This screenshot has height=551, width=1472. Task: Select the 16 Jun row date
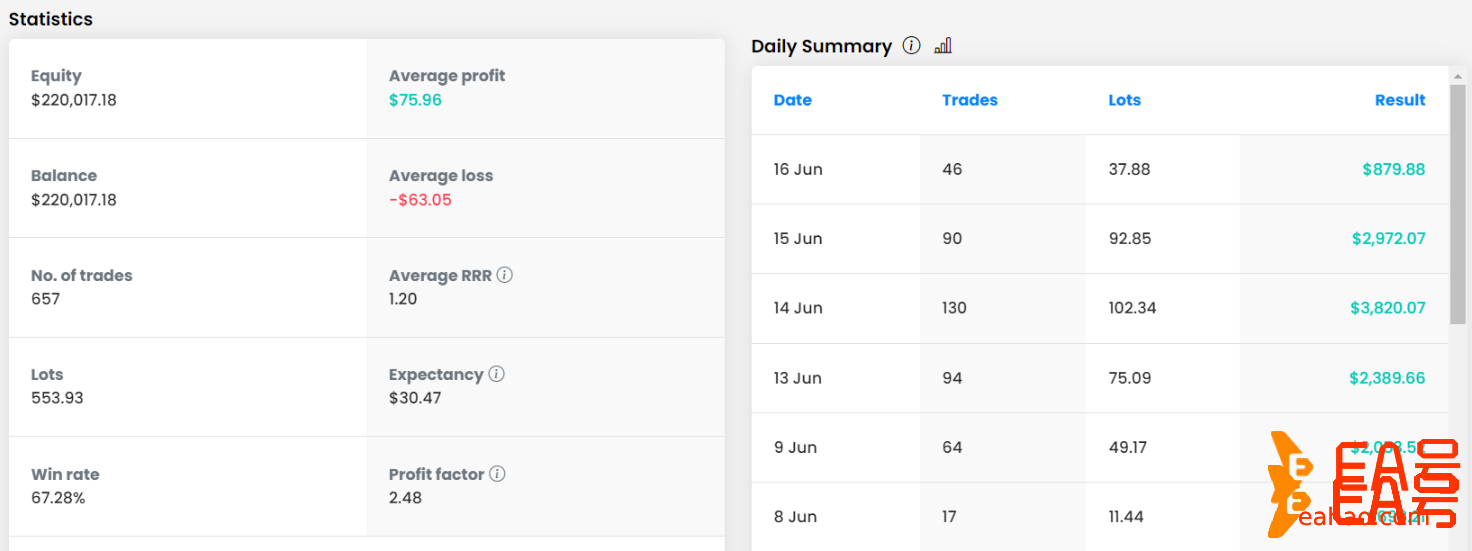coord(797,169)
